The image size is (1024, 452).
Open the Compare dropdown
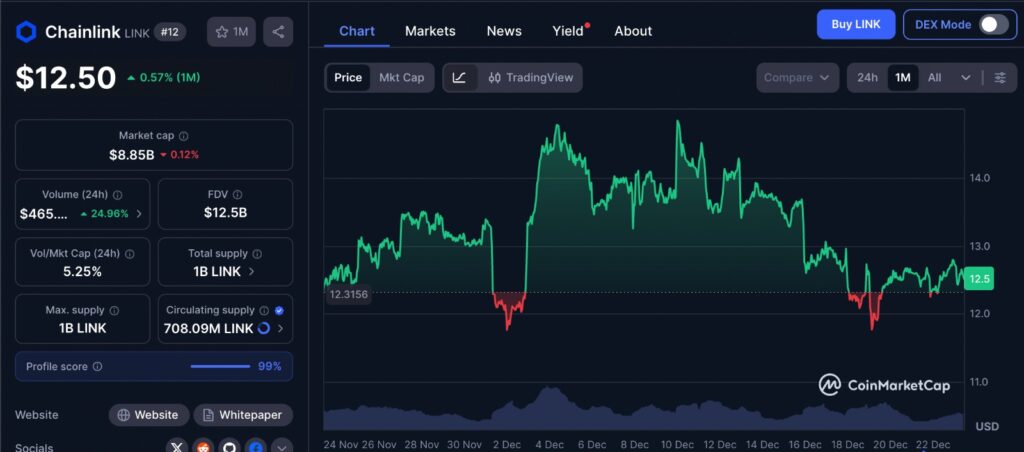pos(797,78)
